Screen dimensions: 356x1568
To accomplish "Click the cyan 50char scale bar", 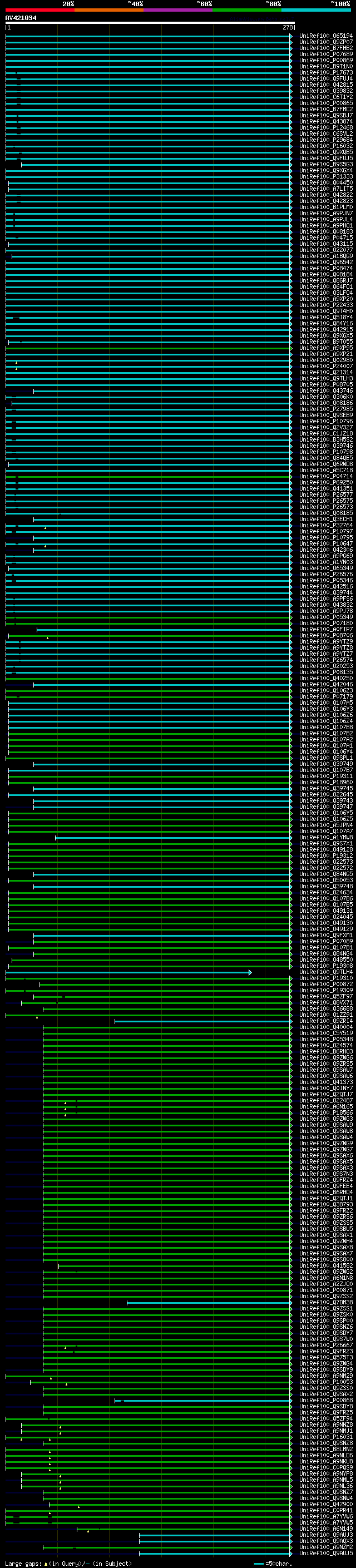I will (x=259, y=1564).
